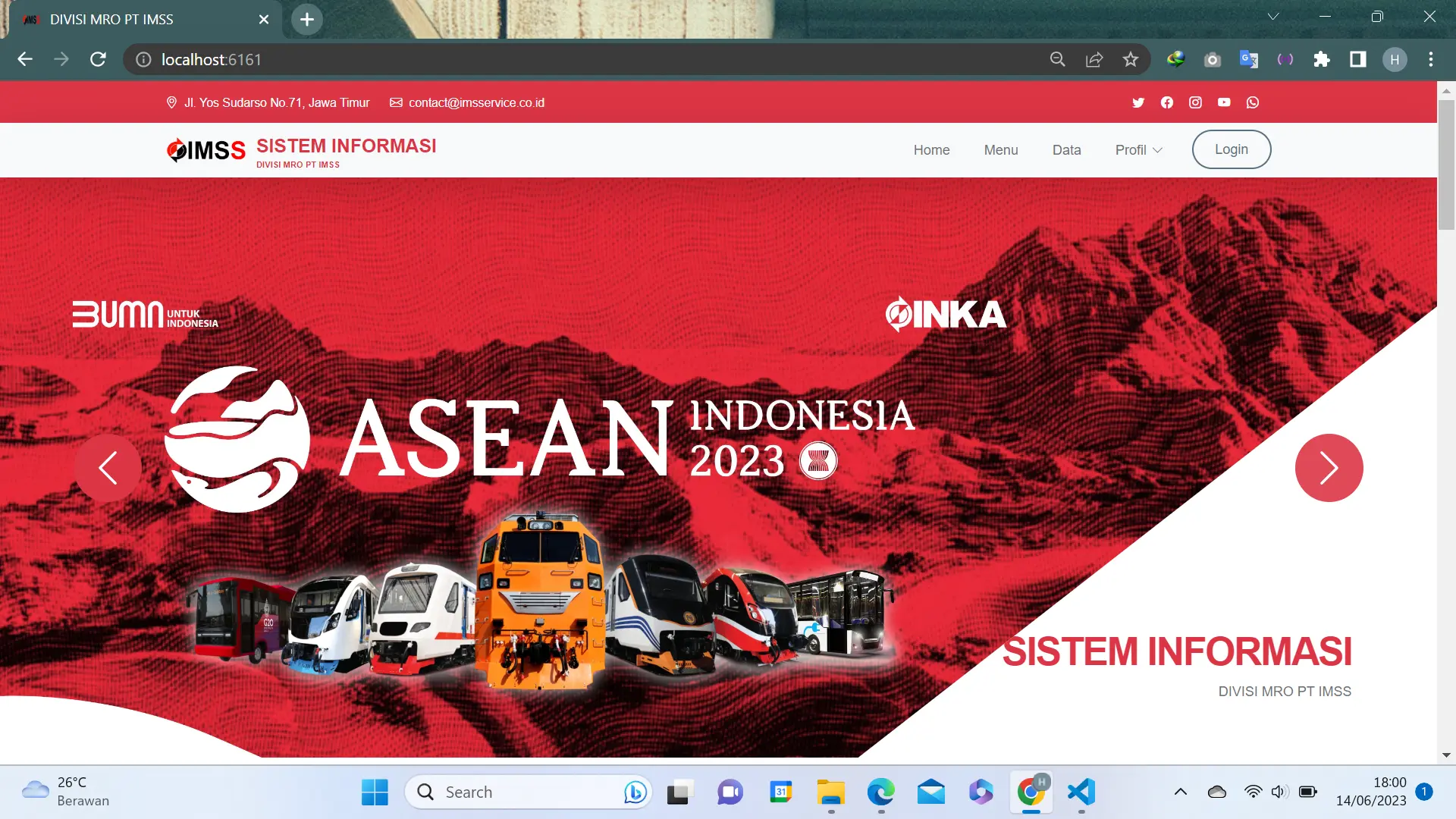Open Task View on the taskbar
This screenshot has width=1456, height=819.
[680, 792]
